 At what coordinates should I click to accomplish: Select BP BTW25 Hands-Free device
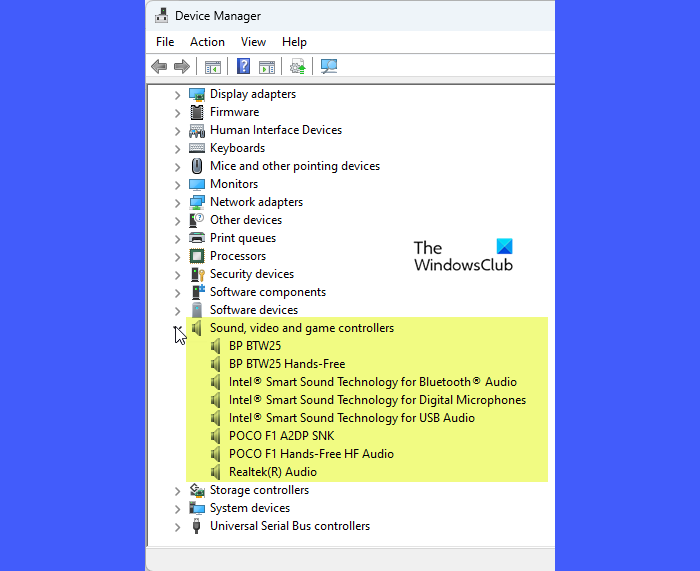click(x=287, y=364)
